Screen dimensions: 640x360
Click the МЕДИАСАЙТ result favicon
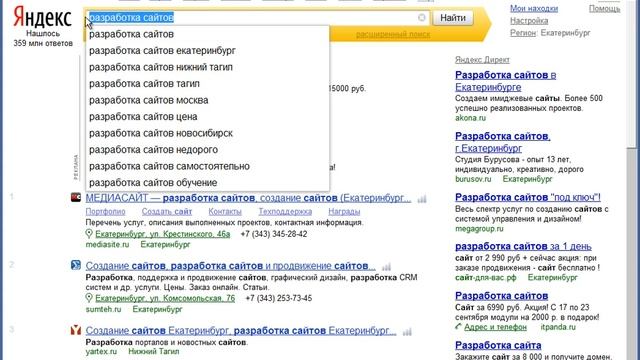(x=76, y=198)
